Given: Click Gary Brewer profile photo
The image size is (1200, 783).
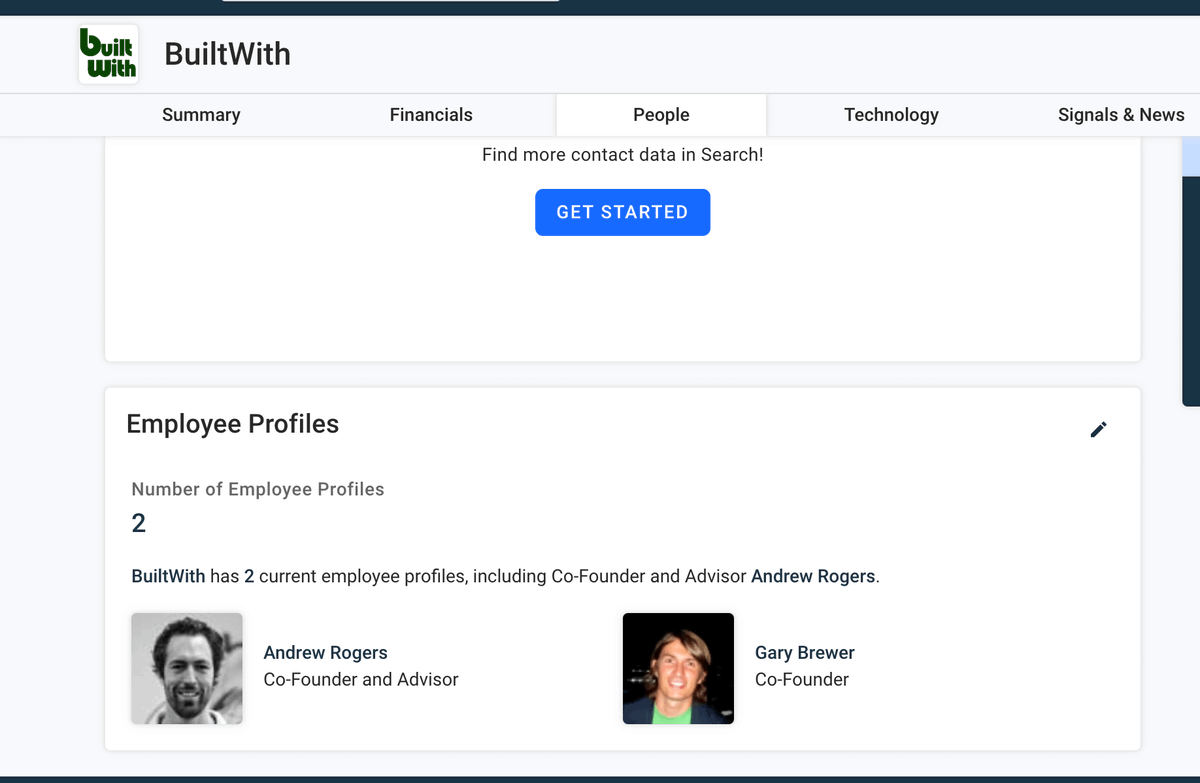Looking at the screenshot, I should (x=678, y=668).
